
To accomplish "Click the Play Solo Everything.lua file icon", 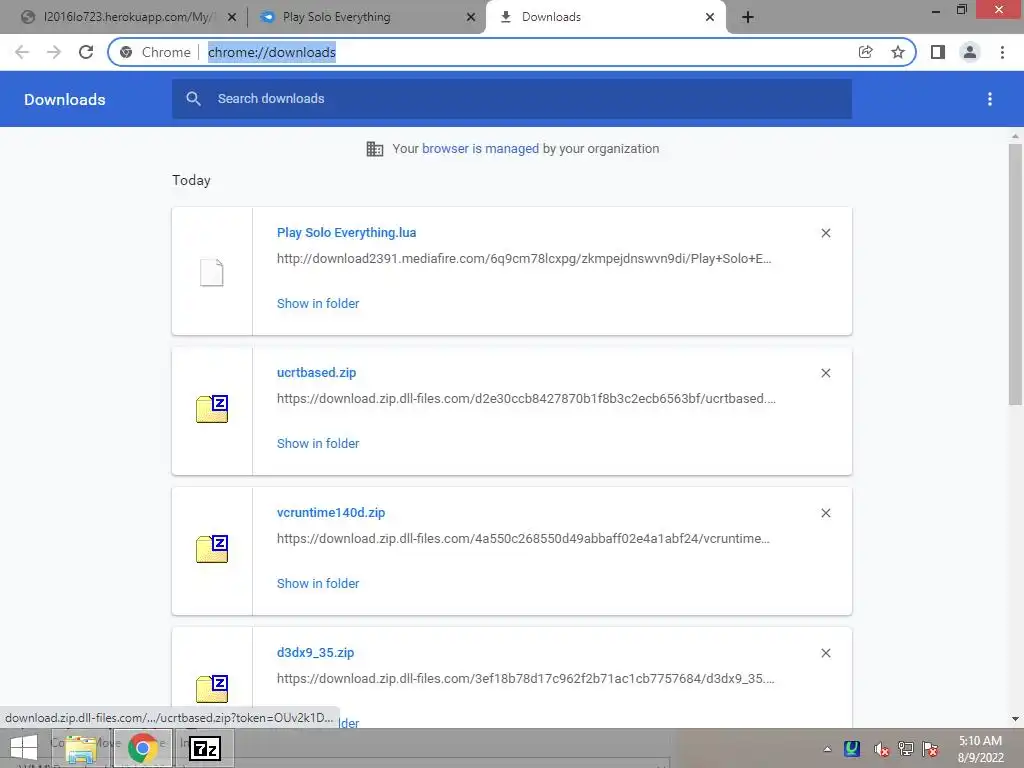I will [x=212, y=272].
